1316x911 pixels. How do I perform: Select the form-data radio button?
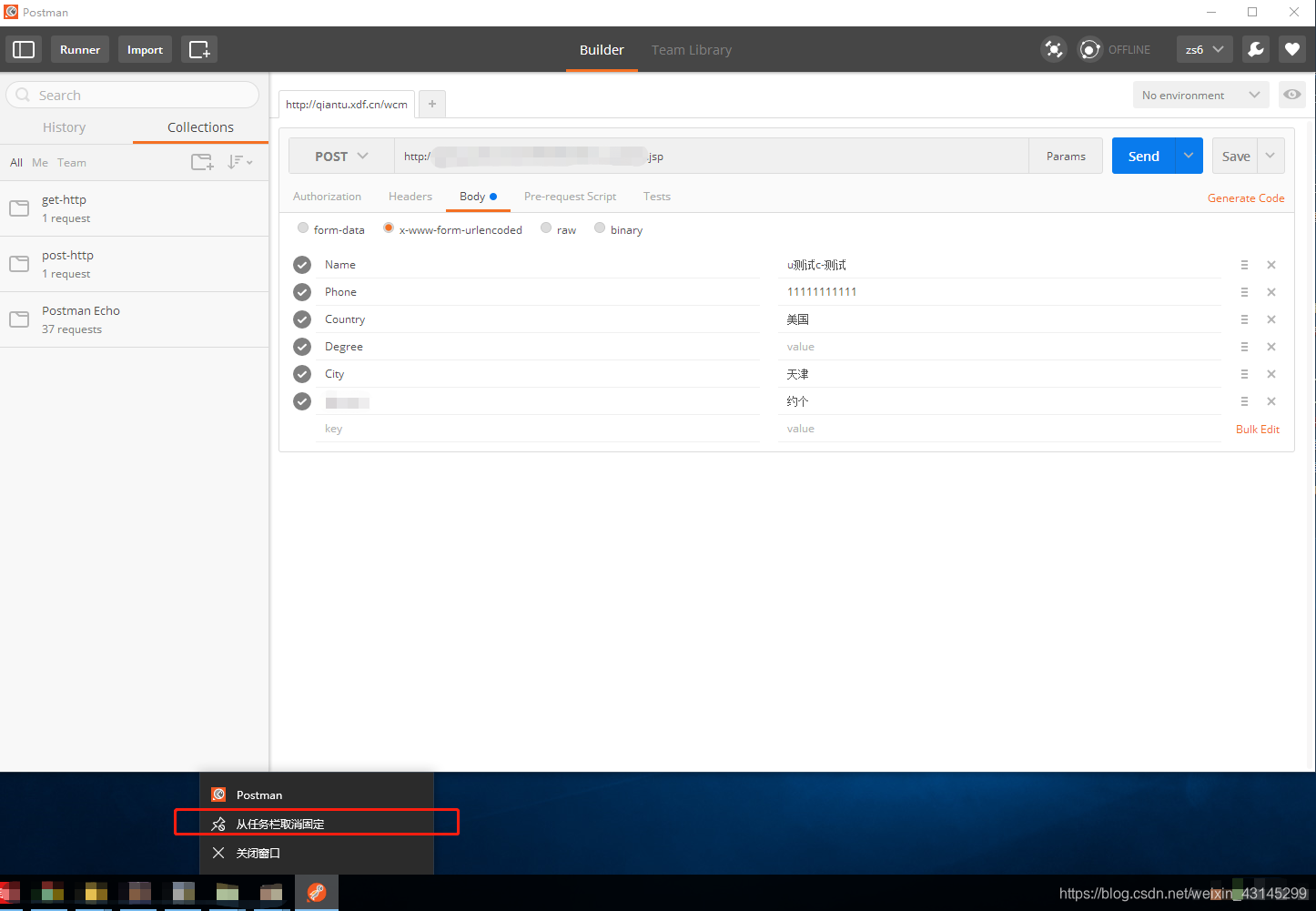[303, 228]
